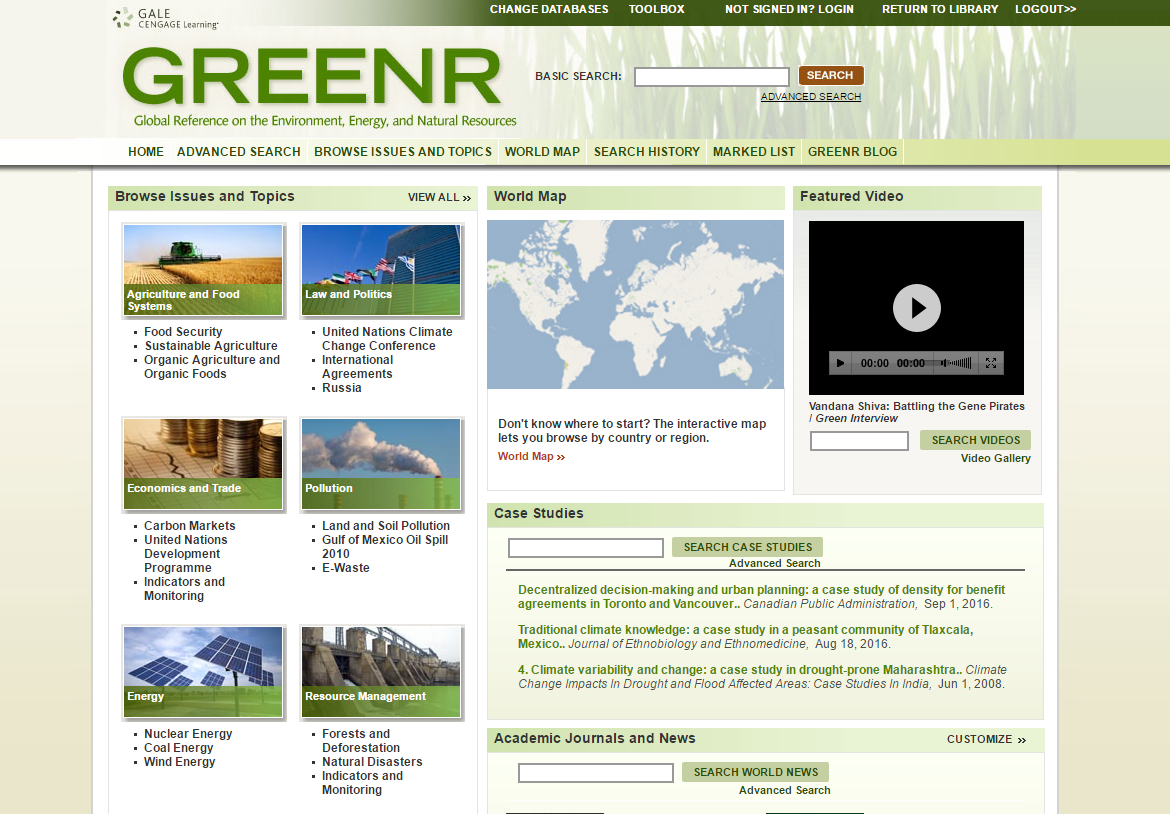Open Gulf of Mexico Oil Spill 2010 link
Image resolution: width=1170 pixels, height=814 pixels.
385,547
